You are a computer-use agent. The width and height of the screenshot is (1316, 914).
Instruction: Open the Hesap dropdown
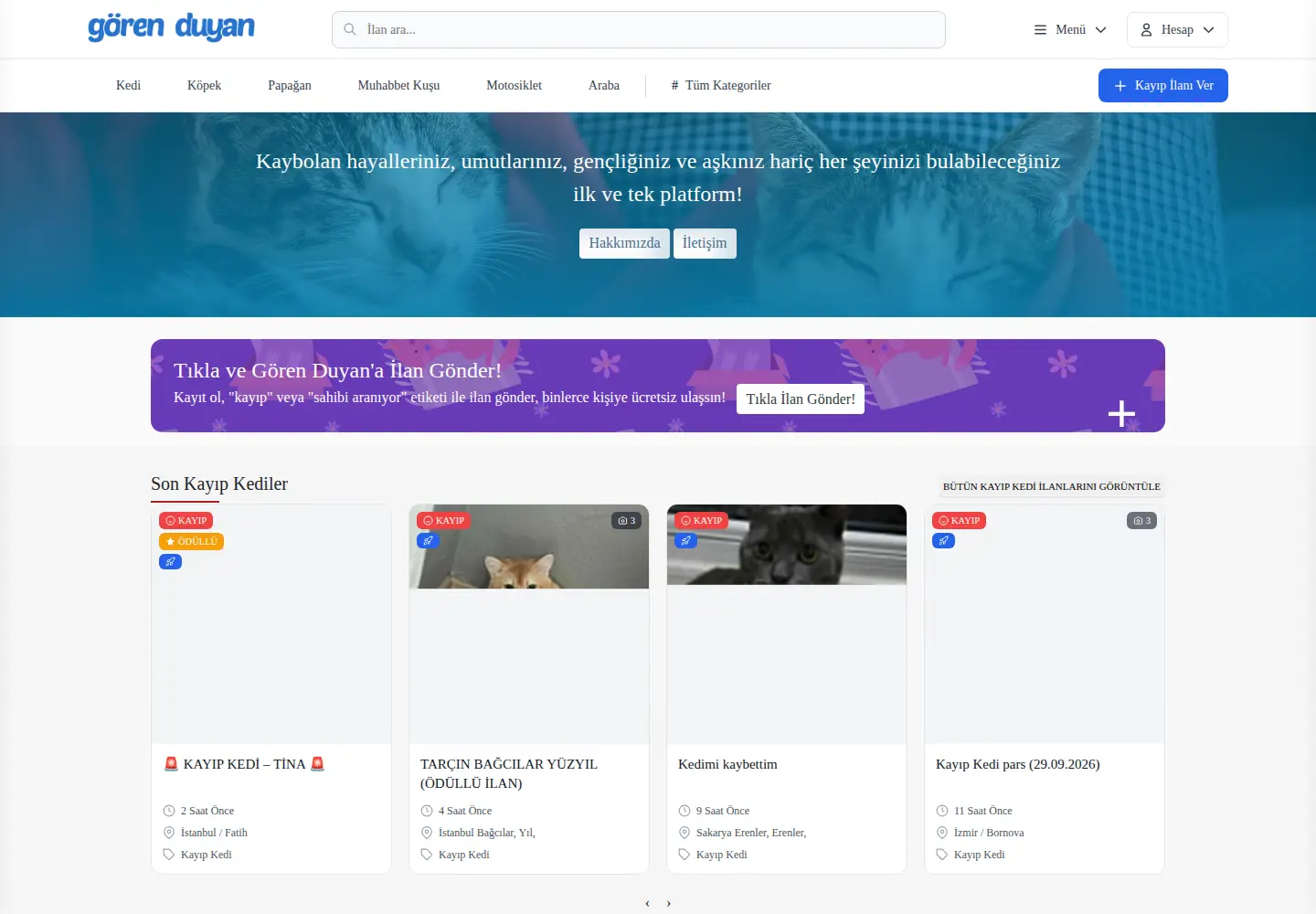pos(1177,29)
